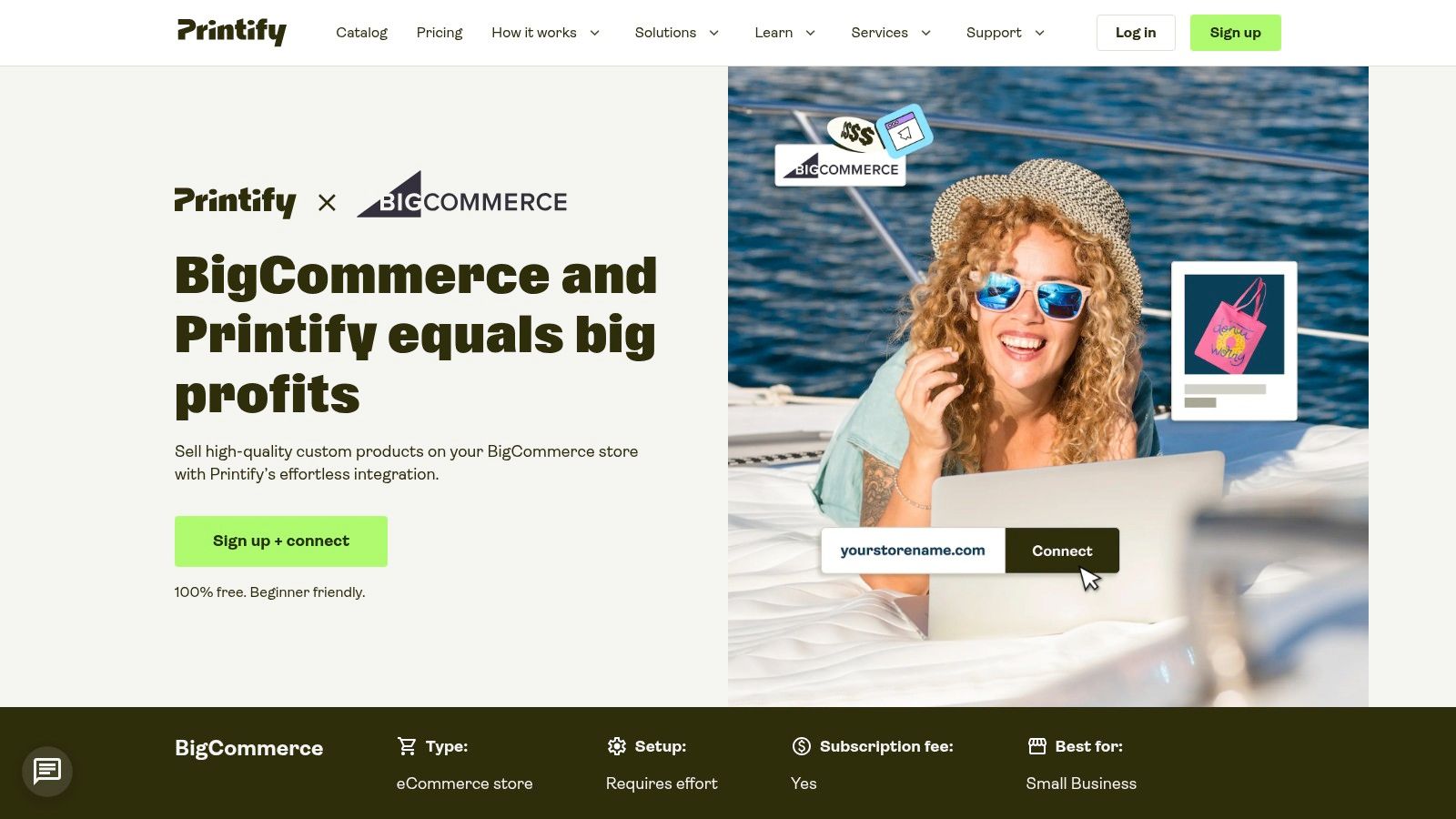Click the Log in button

1136,33
